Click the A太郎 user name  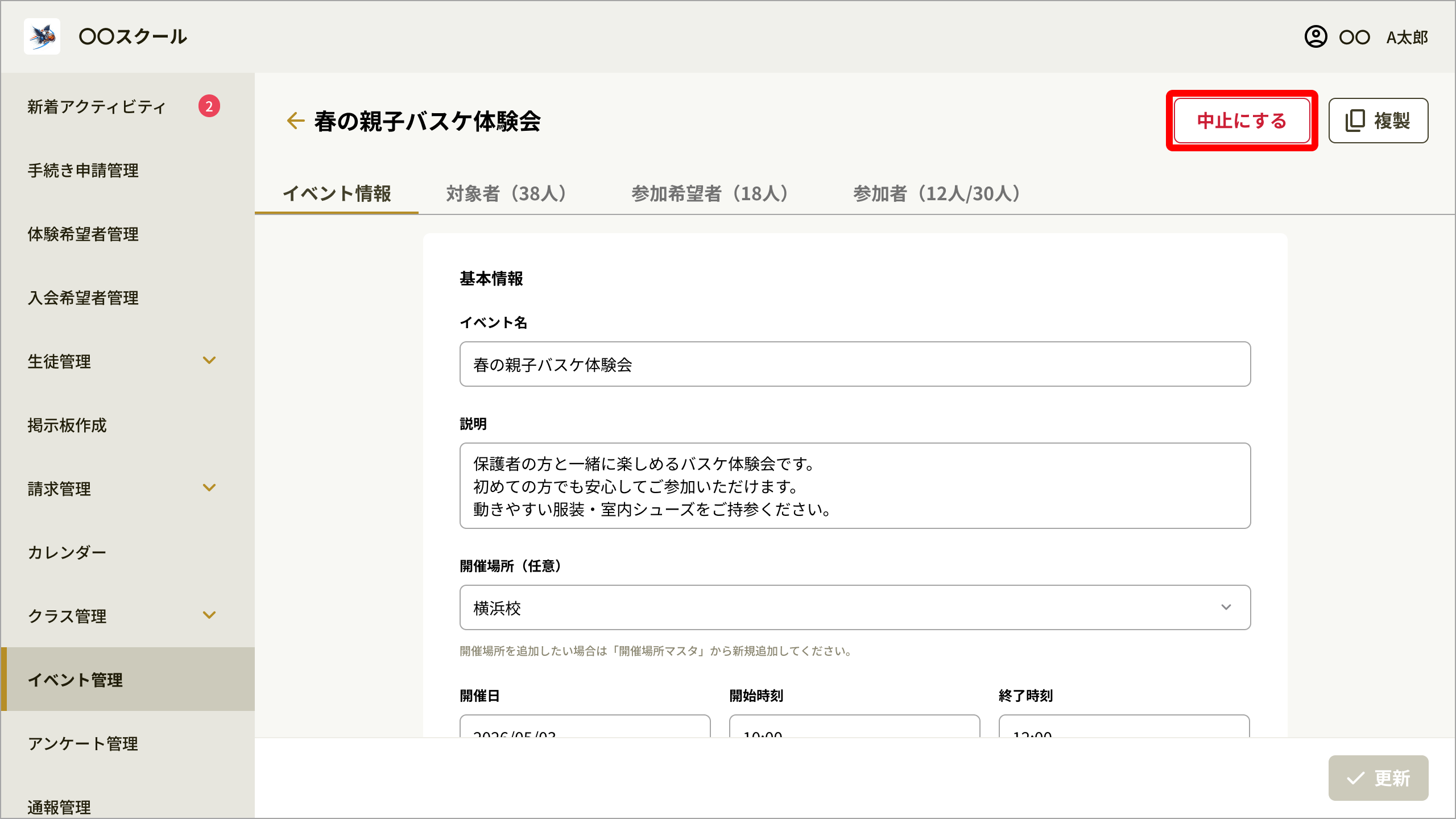coord(1407,38)
